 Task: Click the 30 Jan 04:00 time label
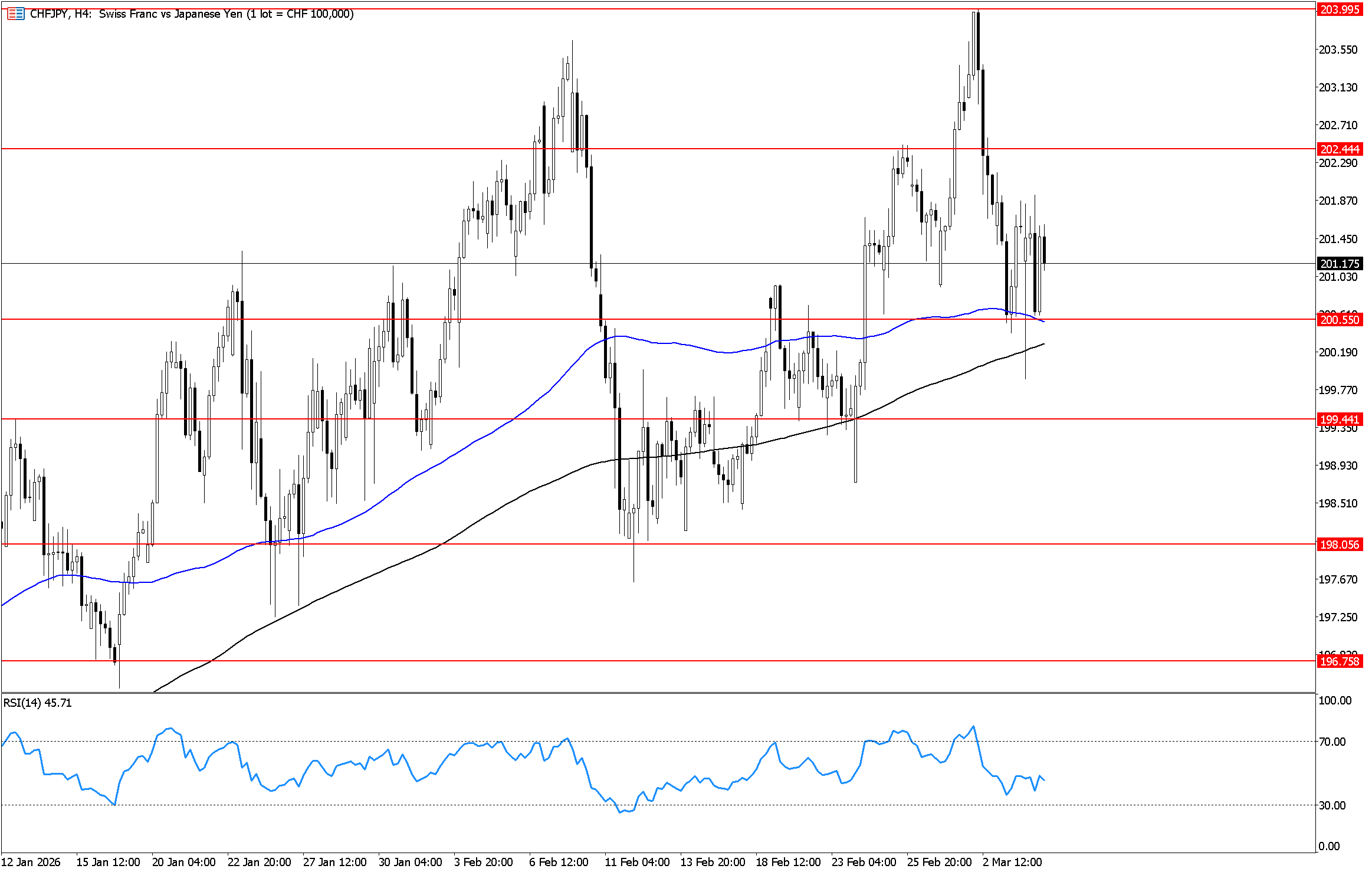(411, 862)
